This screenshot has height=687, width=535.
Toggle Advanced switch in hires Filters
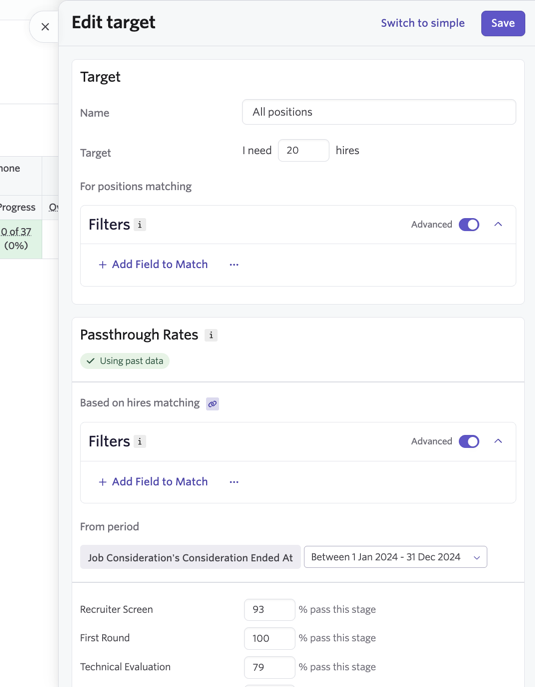click(469, 441)
